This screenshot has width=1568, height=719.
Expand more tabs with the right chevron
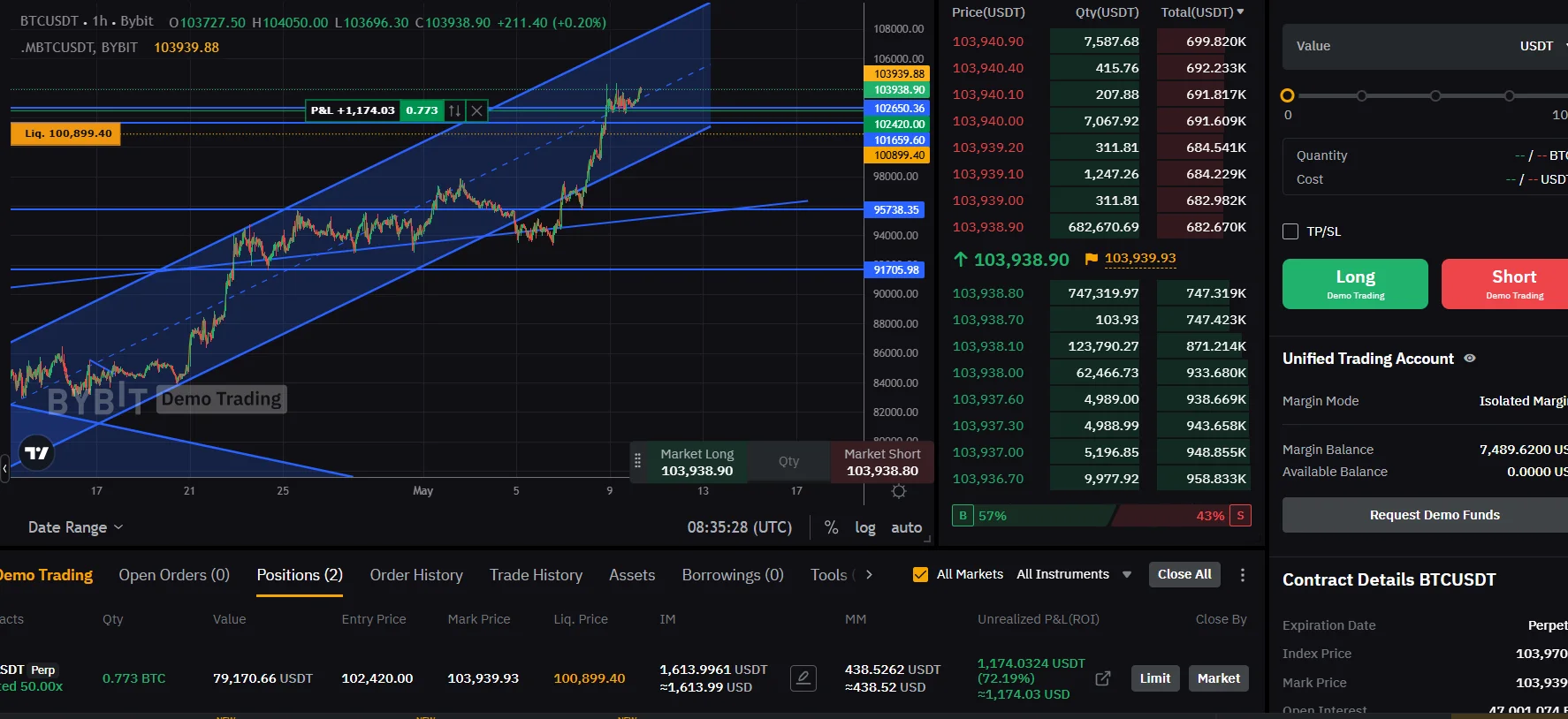click(869, 575)
